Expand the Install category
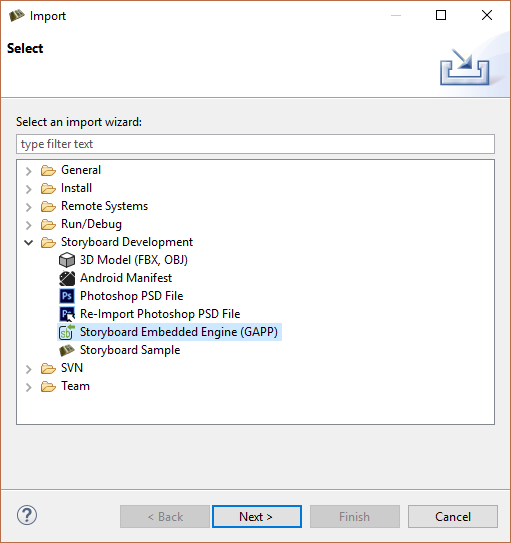Screen dimensions: 511x543 coord(29,188)
